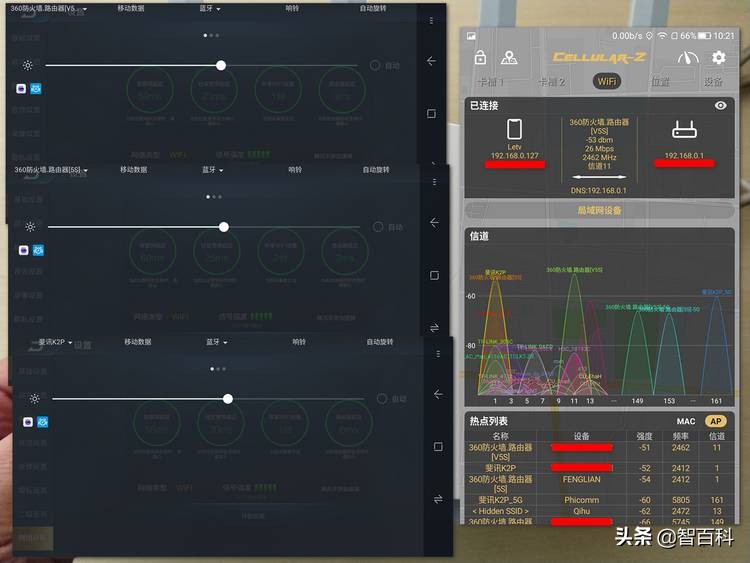
Task: Switch to 卡槽2 tab
Action: 551,82
